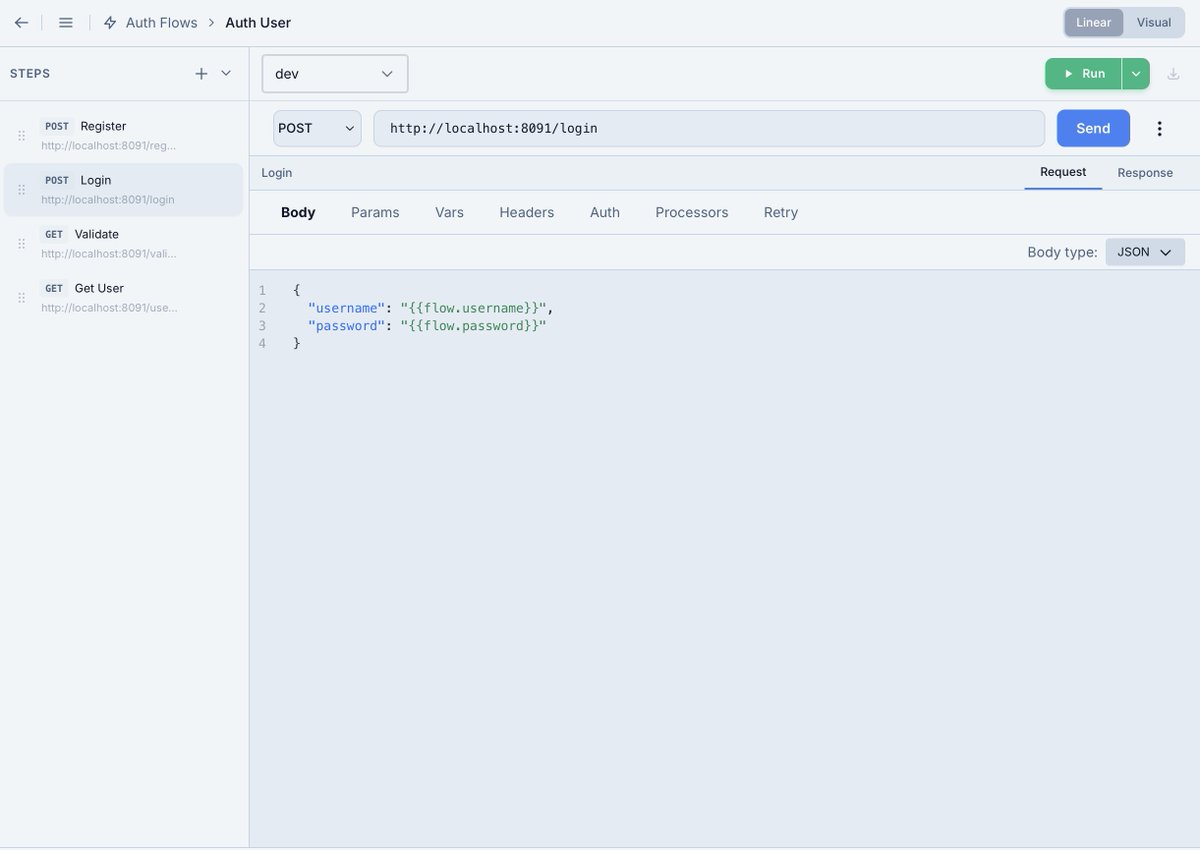The width and height of the screenshot is (1200, 850).
Task: Select the Register step
Action: (123, 135)
